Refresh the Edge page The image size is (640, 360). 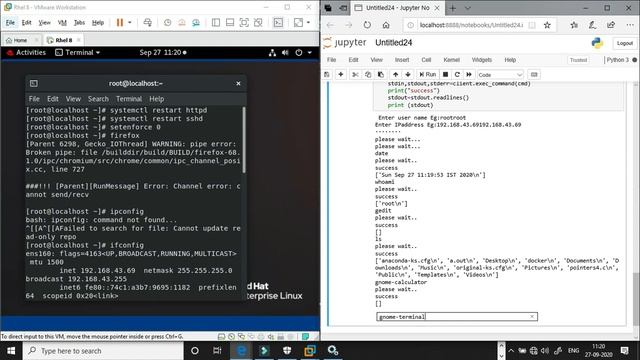click(x=367, y=25)
